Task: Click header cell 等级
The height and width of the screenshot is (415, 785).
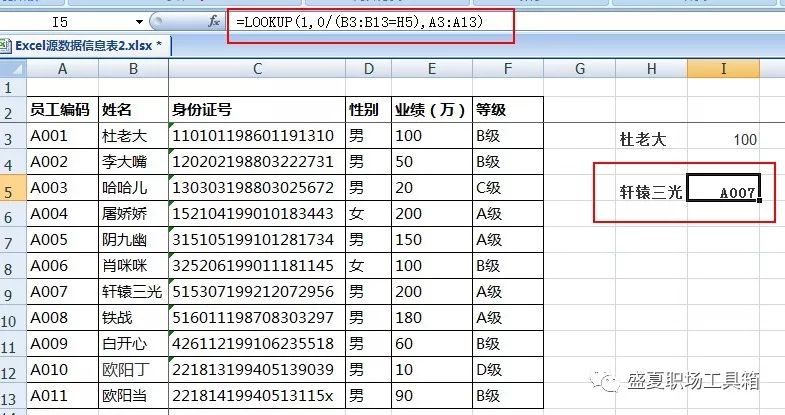Action: point(508,110)
